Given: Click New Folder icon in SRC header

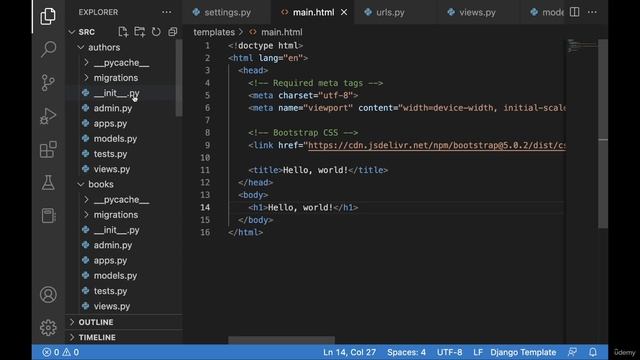Looking at the screenshot, I should (139, 31).
